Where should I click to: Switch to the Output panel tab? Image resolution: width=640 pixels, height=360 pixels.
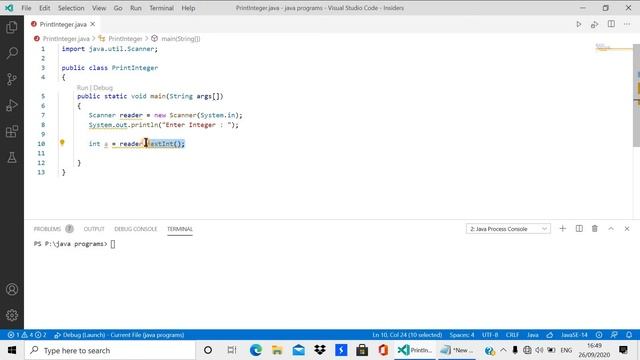click(x=94, y=229)
